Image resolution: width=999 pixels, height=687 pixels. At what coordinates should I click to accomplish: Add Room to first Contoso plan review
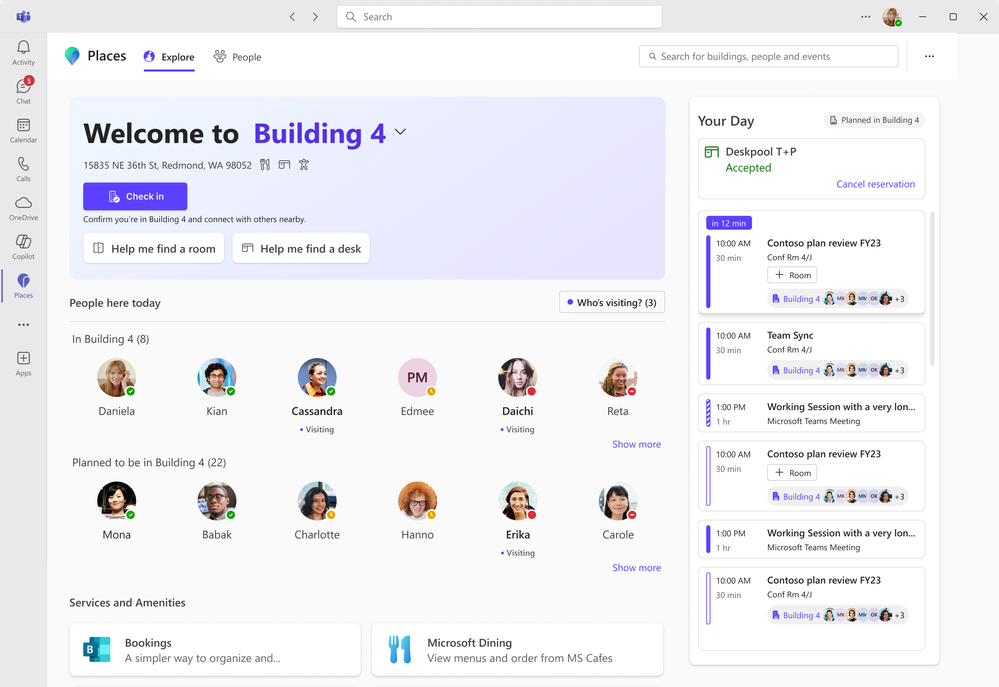pyautogui.click(x=792, y=275)
